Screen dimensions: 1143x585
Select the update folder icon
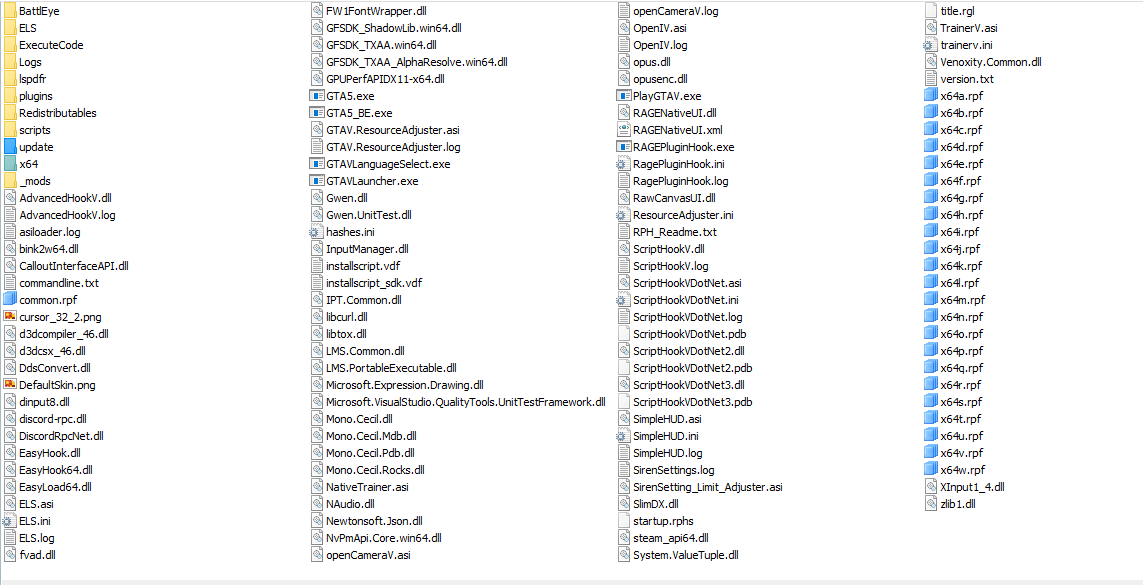point(10,147)
